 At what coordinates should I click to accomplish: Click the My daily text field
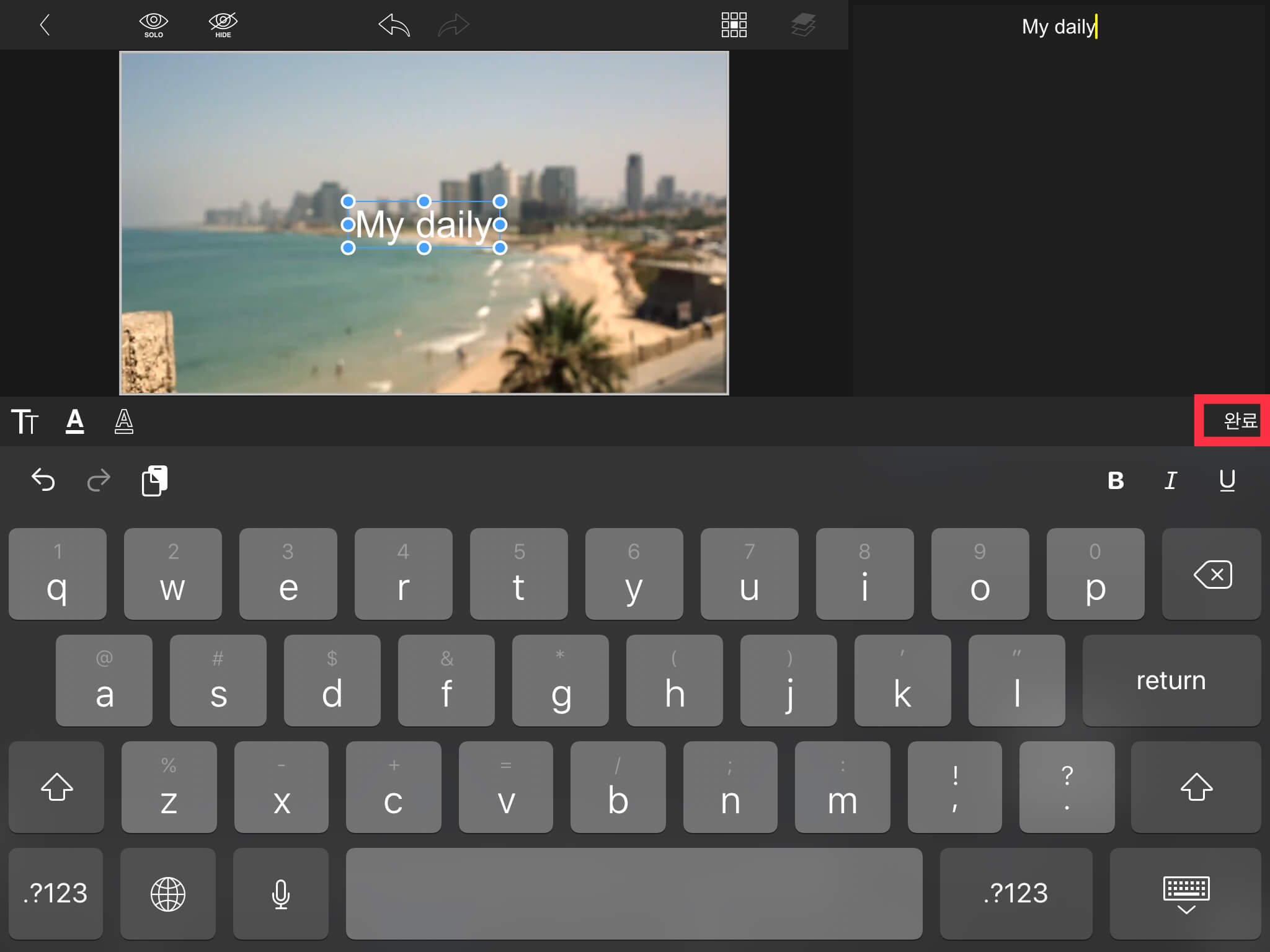(1059, 27)
